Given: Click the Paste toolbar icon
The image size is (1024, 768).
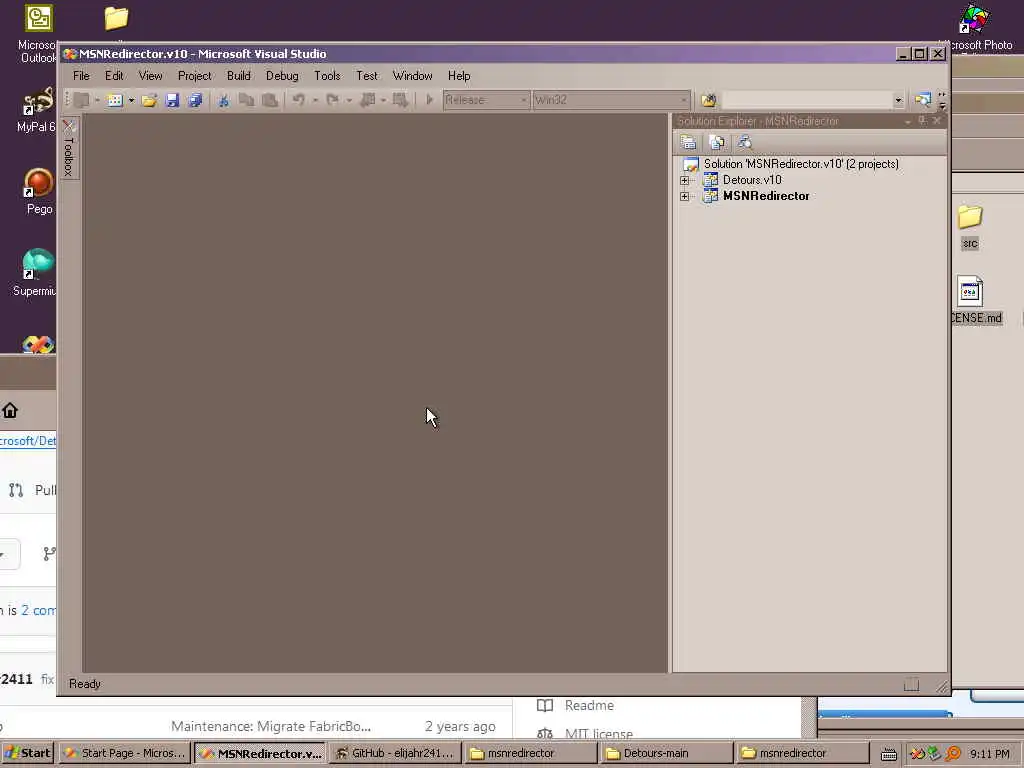Looking at the screenshot, I should (269, 100).
